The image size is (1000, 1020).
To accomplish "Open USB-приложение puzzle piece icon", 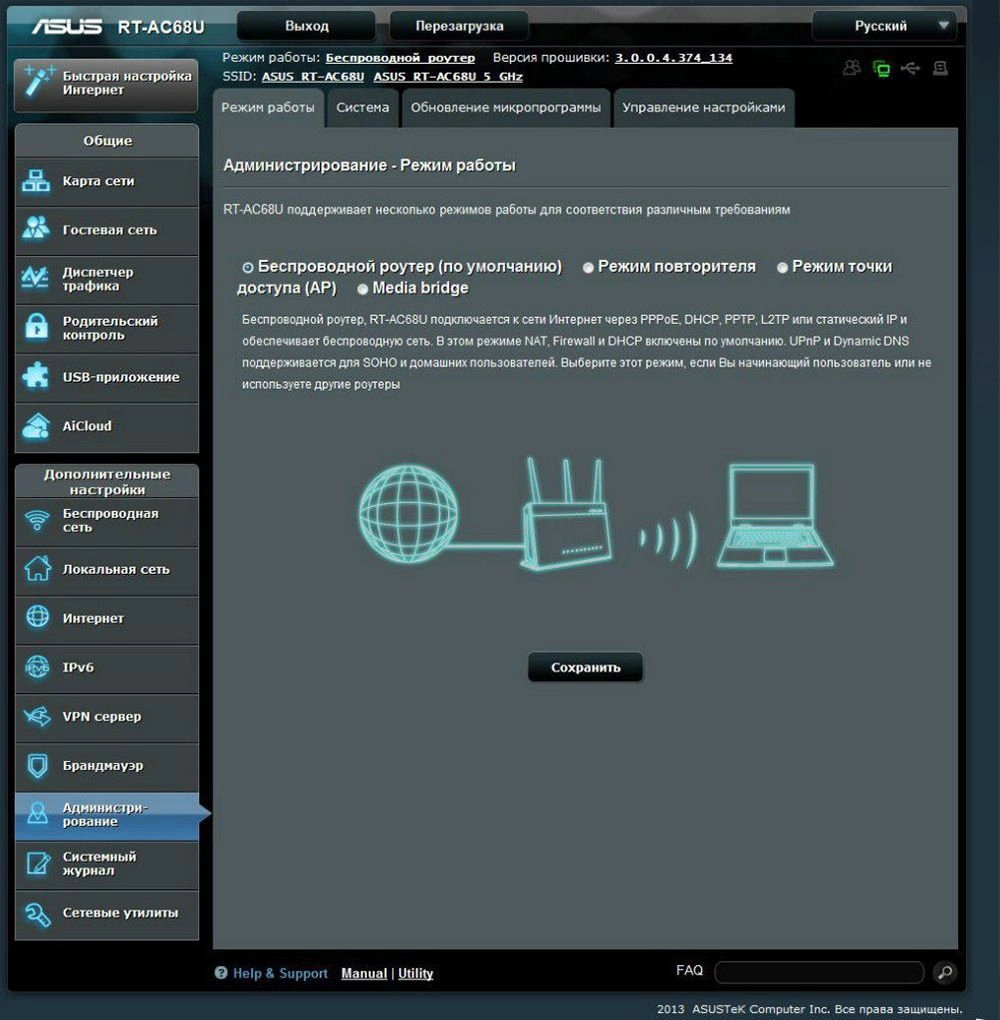I will pyautogui.click(x=36, y=376).
